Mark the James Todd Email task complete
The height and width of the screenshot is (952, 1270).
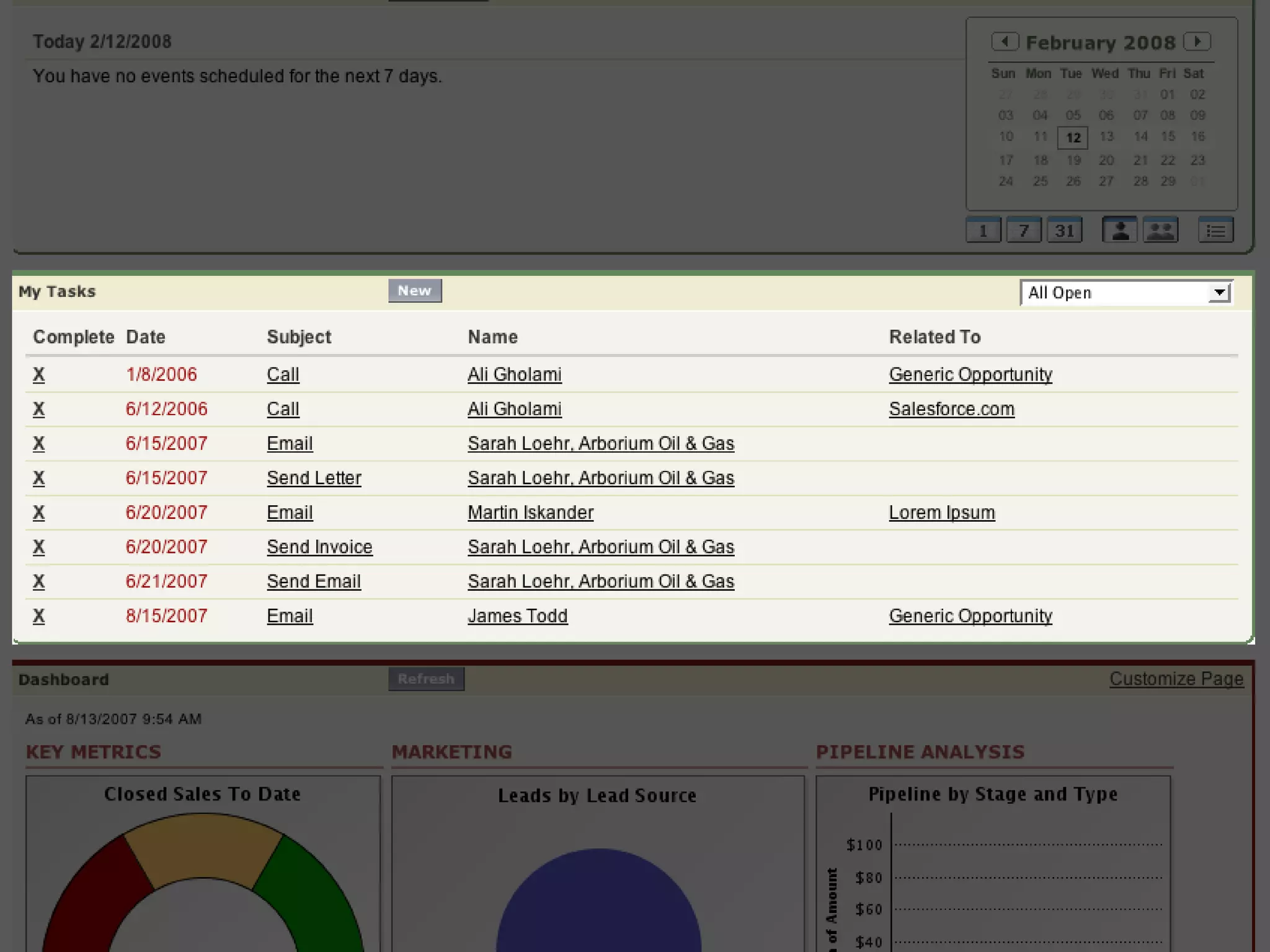pos(38,615)
